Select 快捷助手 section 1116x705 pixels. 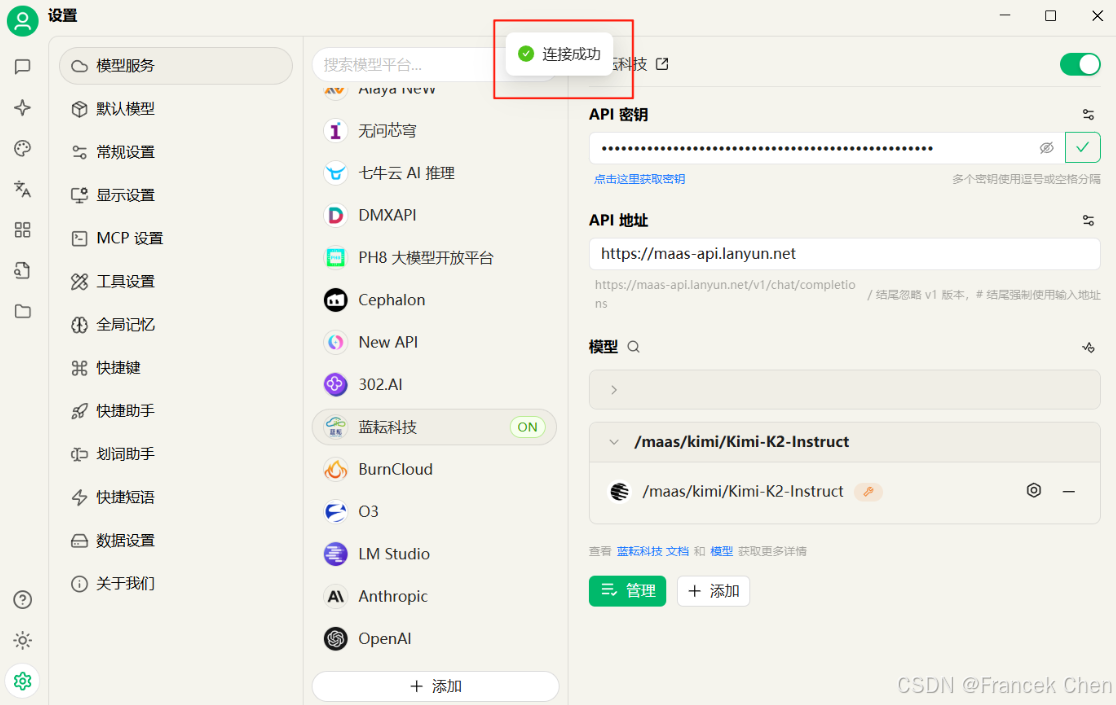click(176, 411)
